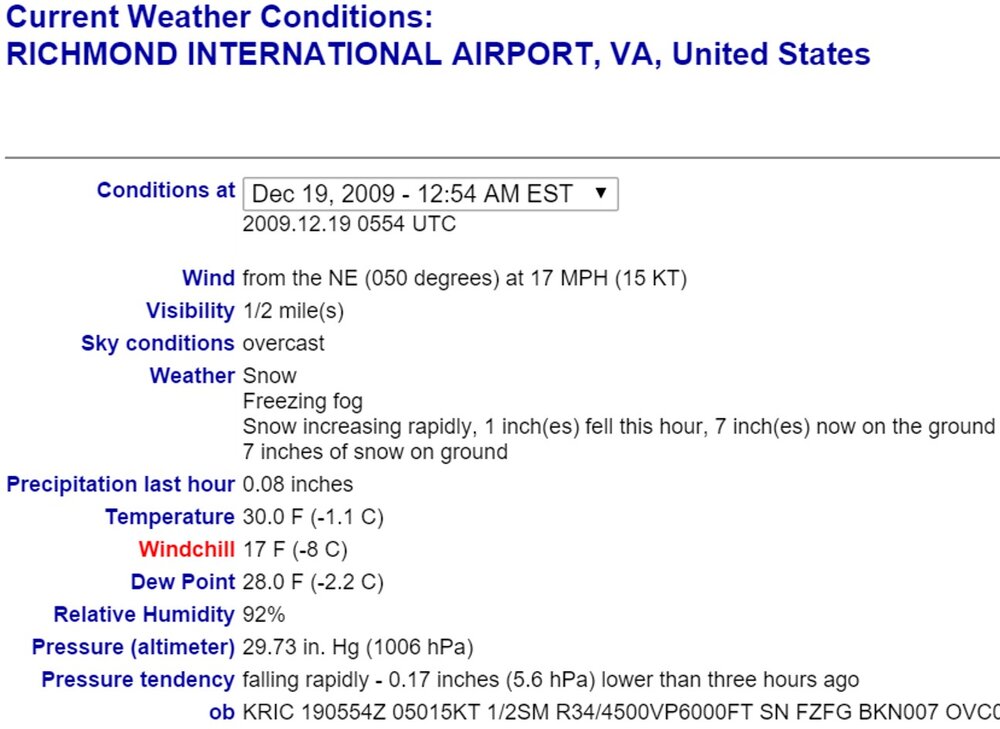Select the 'Precipitation last hour' label
Viewport: 1000px width, 729px height.
click(121, 484)
